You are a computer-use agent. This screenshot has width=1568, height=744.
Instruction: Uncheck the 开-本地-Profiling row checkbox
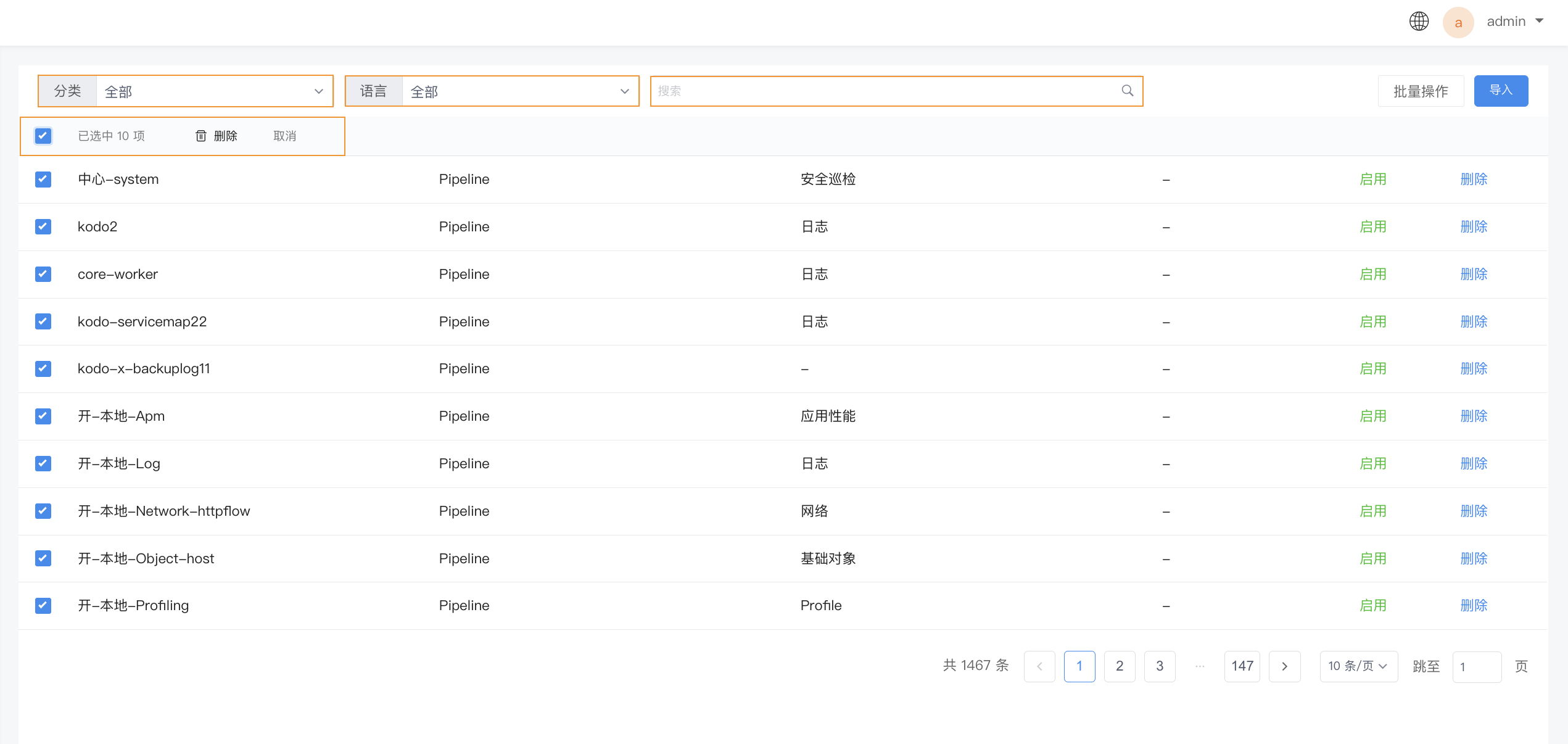43,606
